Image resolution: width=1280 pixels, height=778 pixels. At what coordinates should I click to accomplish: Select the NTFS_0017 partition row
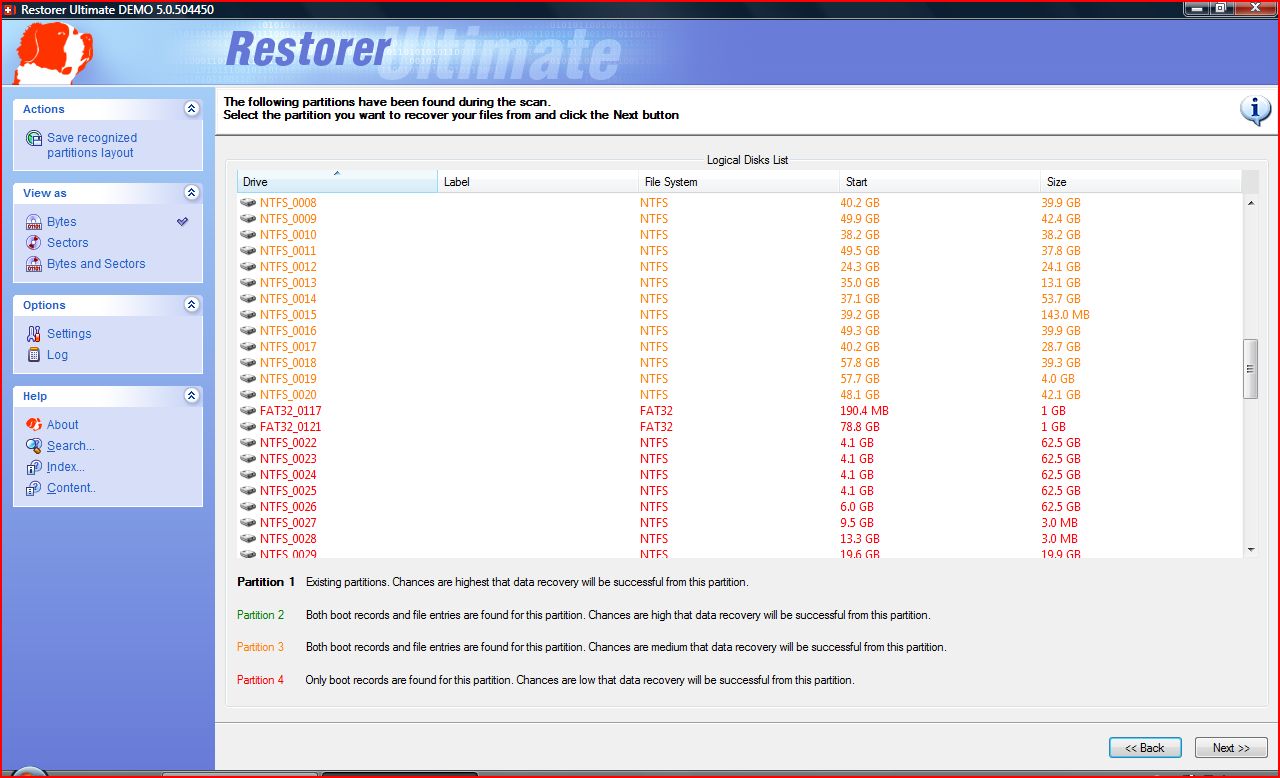739,347
